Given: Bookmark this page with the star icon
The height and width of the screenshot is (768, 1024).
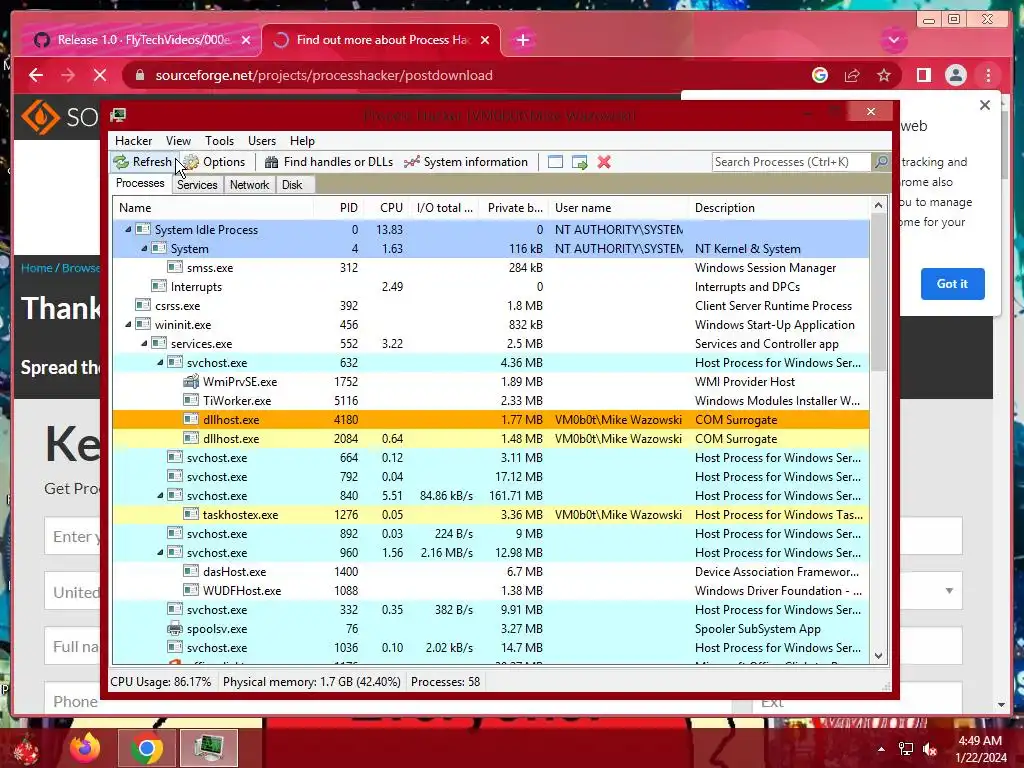Looking at the screenshot, I should 884,75.
